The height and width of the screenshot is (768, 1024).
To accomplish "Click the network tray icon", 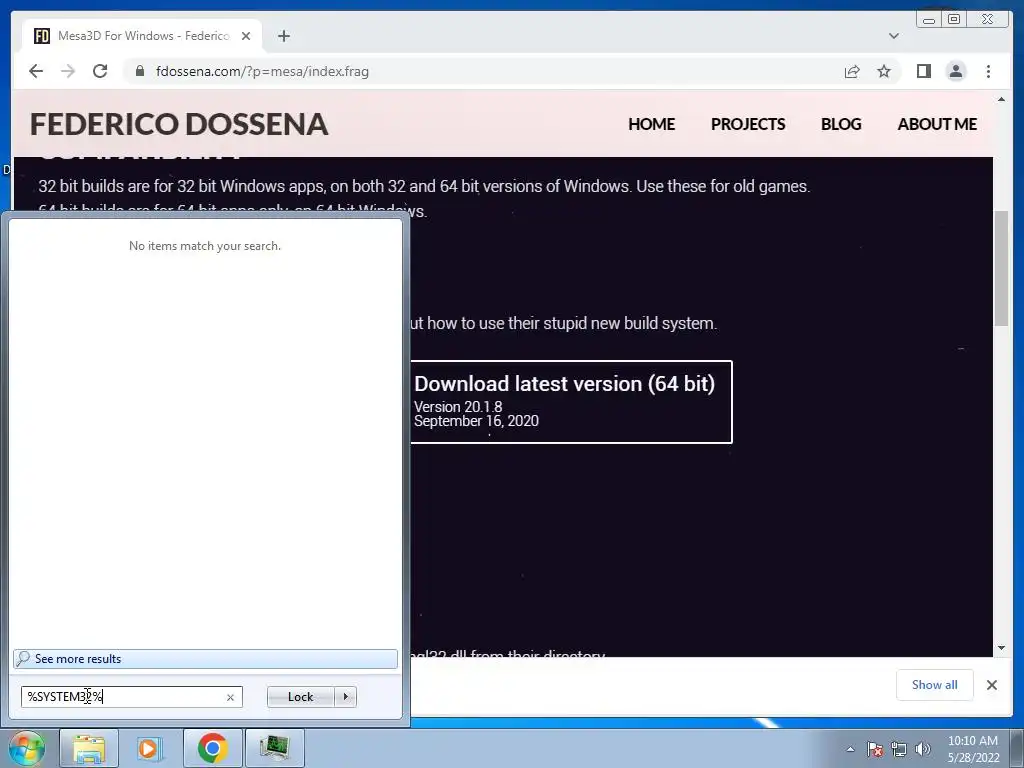I will 899,749.
